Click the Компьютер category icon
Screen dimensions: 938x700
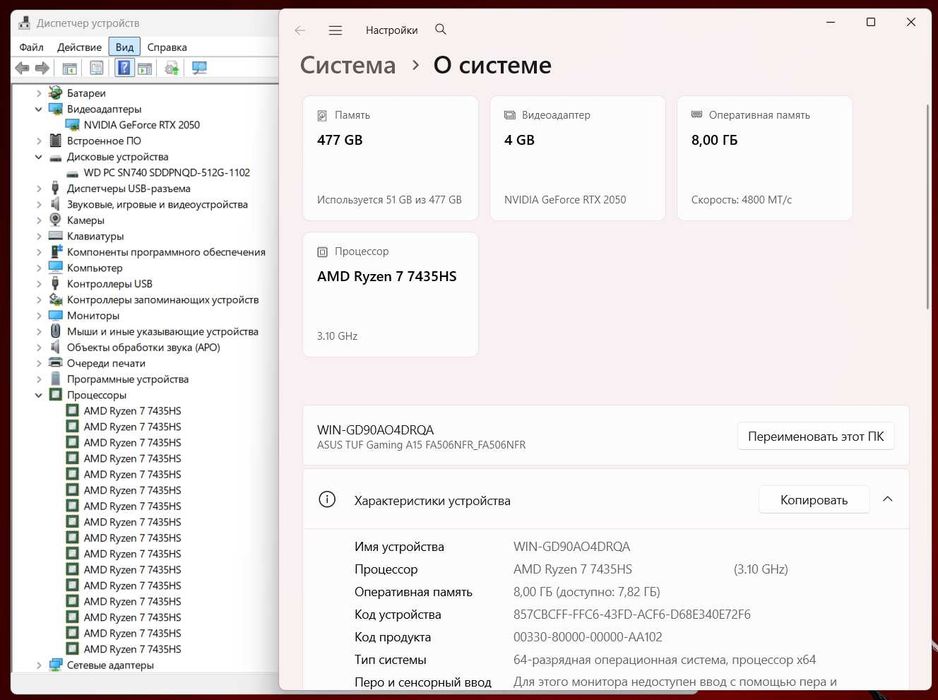coord(56,267)
